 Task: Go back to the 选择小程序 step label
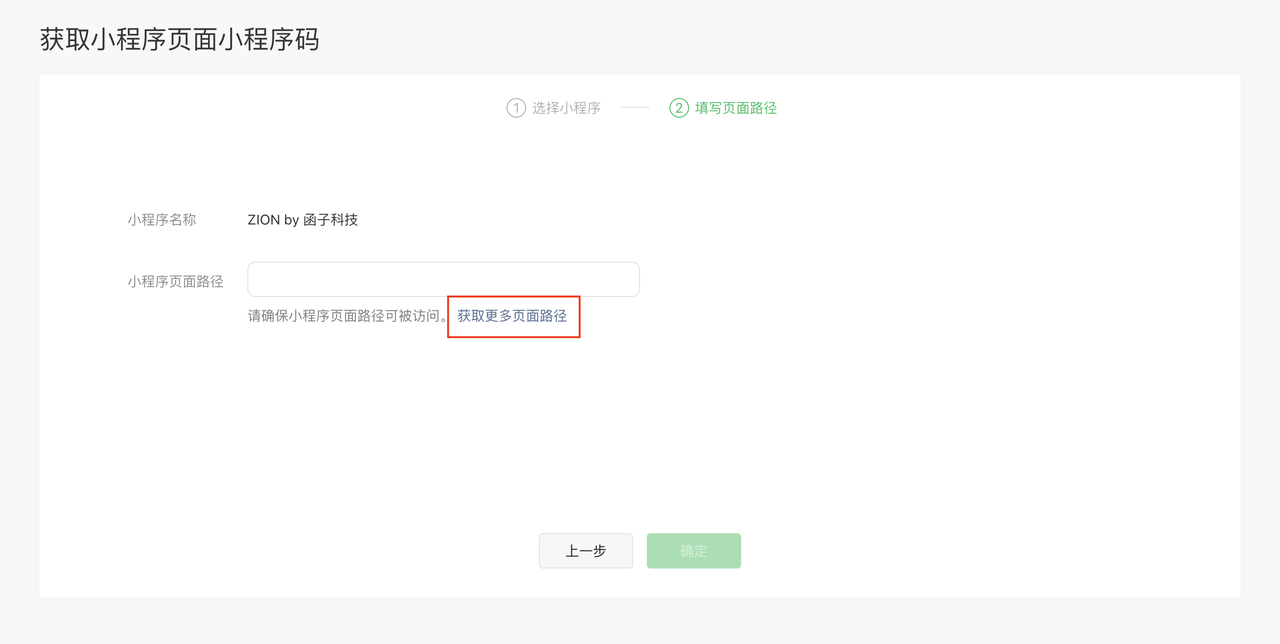point(566,108)
